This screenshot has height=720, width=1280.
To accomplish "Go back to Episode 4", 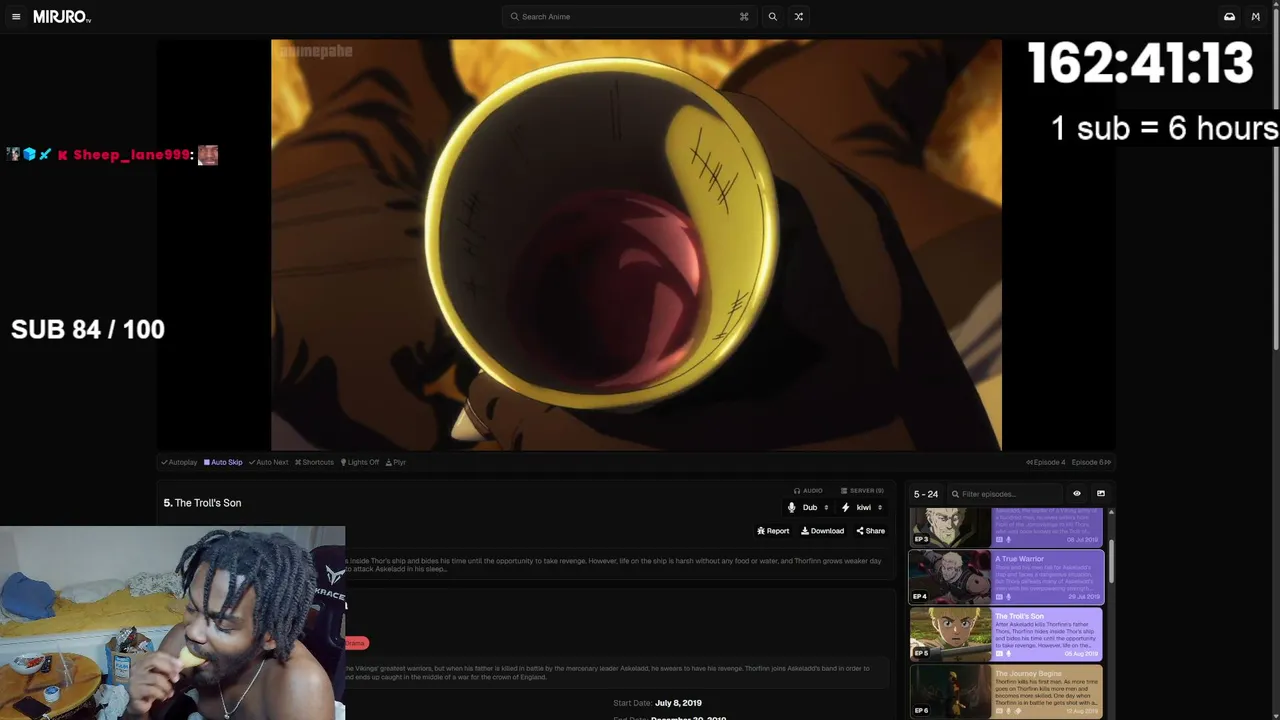I will point(1046,462).
